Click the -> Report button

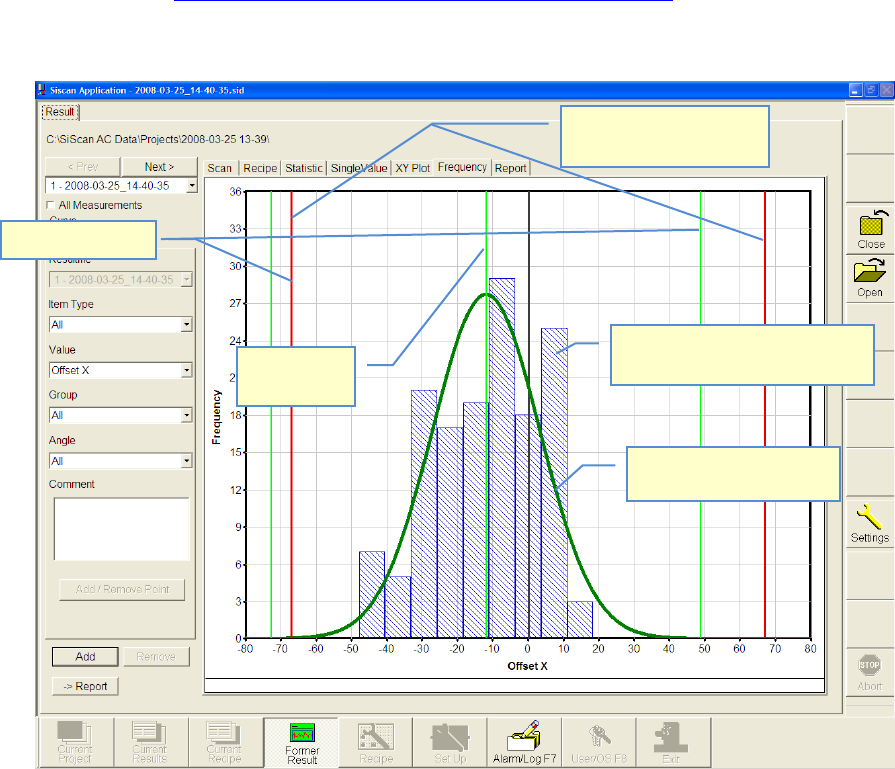pos(85,686)
